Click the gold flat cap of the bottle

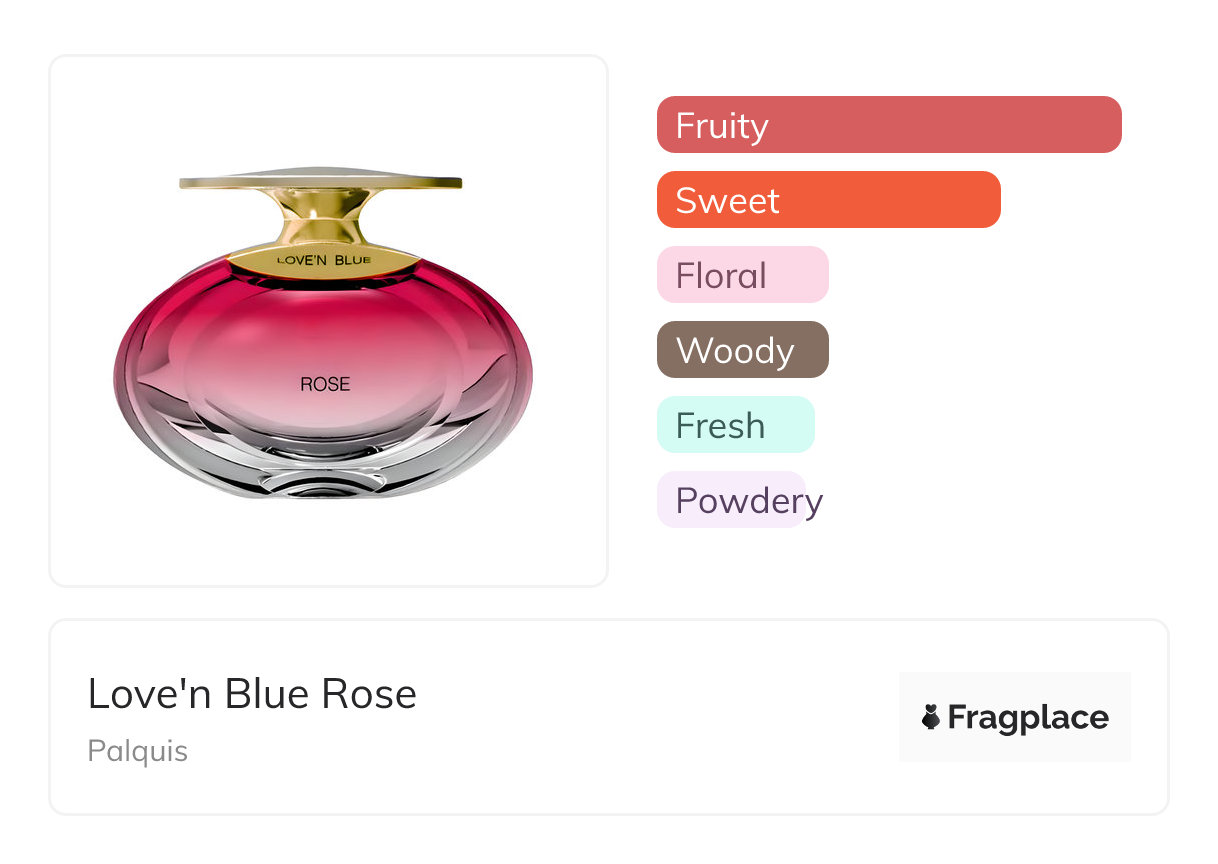pos(320,180)
